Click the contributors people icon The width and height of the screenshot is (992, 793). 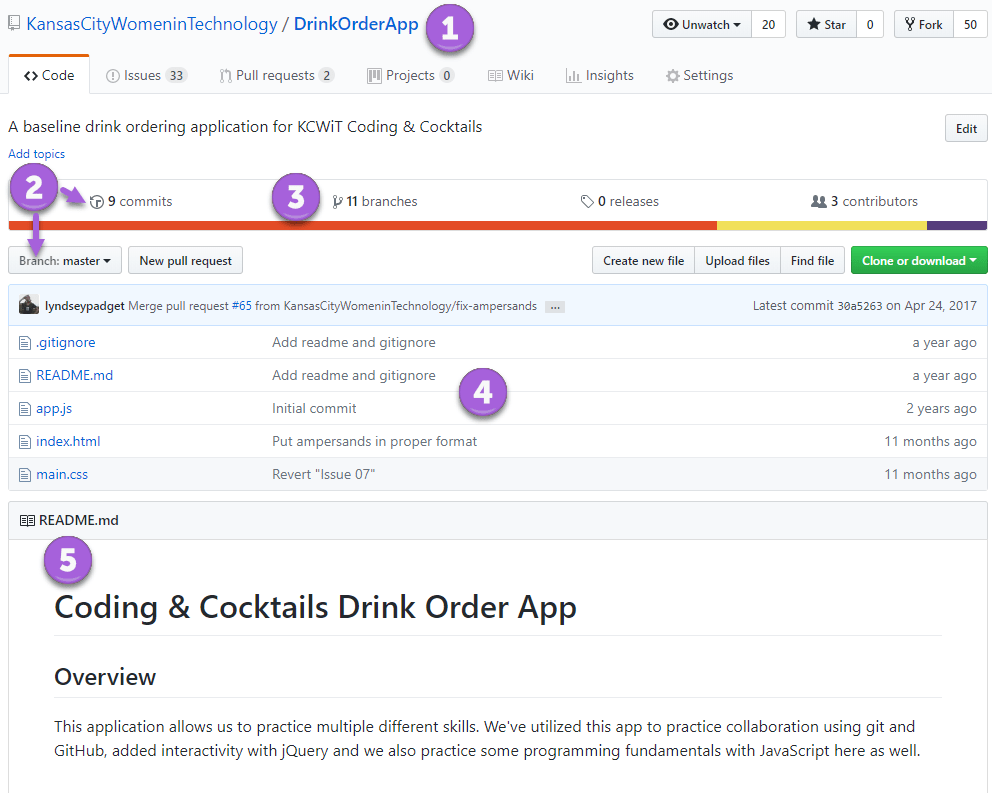click(818, 202)
